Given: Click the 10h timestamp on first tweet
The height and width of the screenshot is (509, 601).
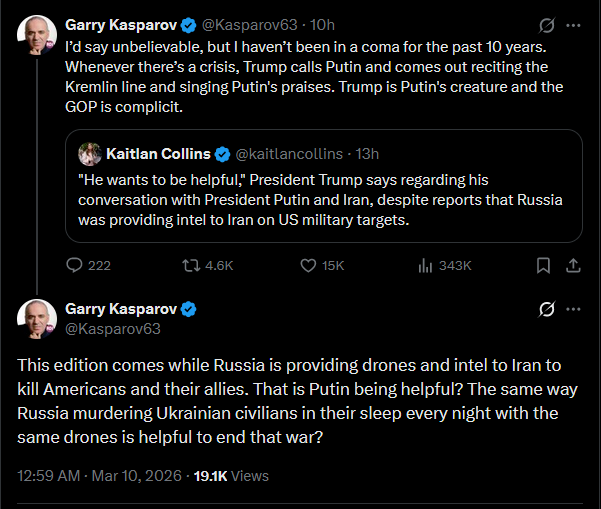Looking at the screenshot, I should pyautogui.click(x=325, y=23).
